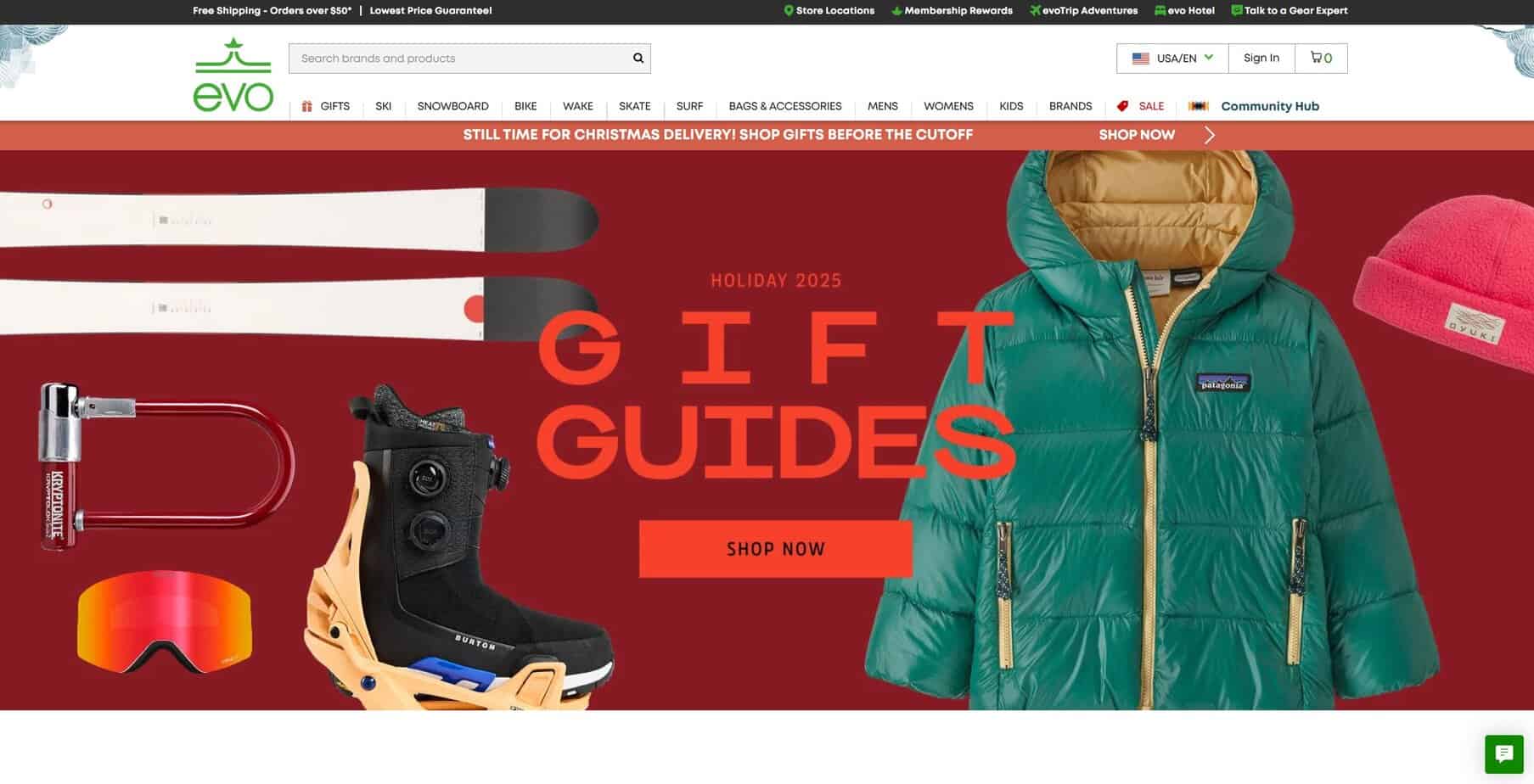Click the red Sale tag icon
The image size is (1534, 784).
pos(1122,106)
